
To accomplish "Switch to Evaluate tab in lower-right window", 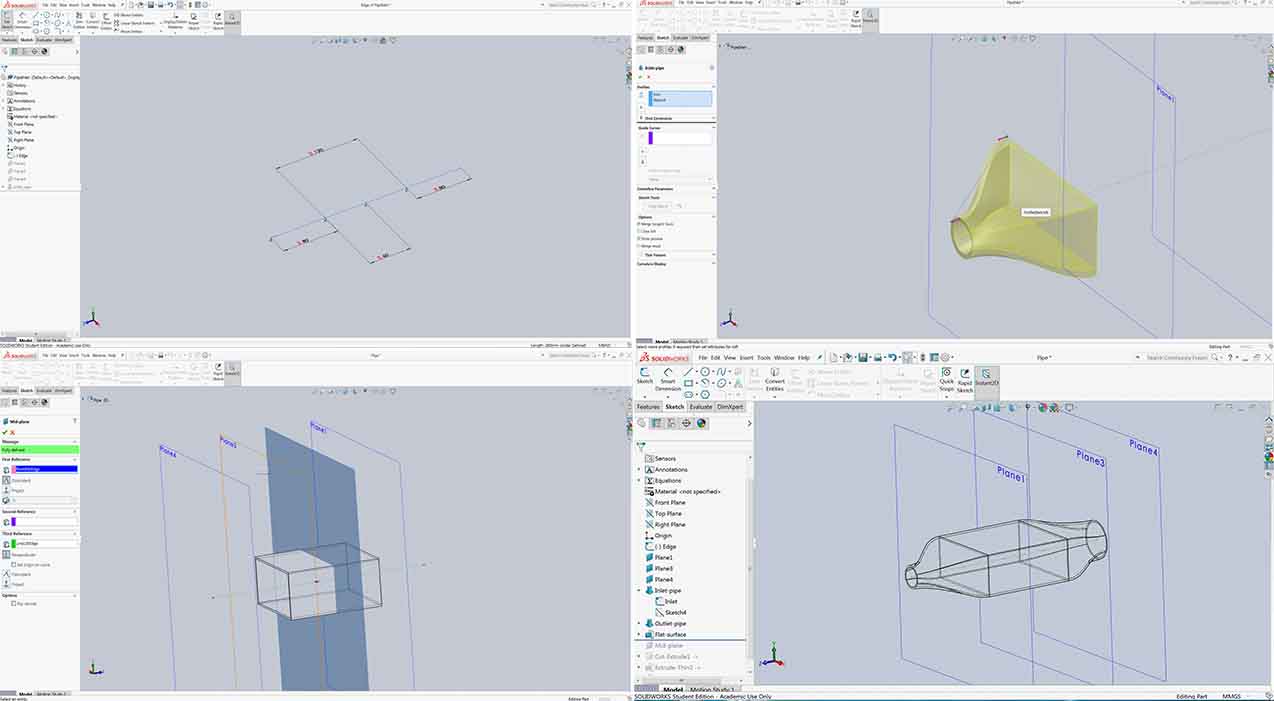I will pyautogui.click(x=701, y=407).
